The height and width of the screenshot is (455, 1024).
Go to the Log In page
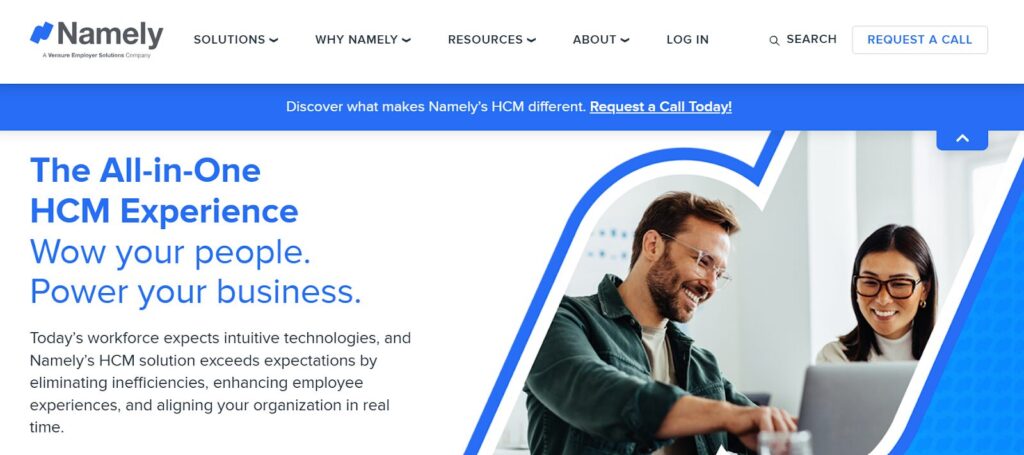[687, 40]
